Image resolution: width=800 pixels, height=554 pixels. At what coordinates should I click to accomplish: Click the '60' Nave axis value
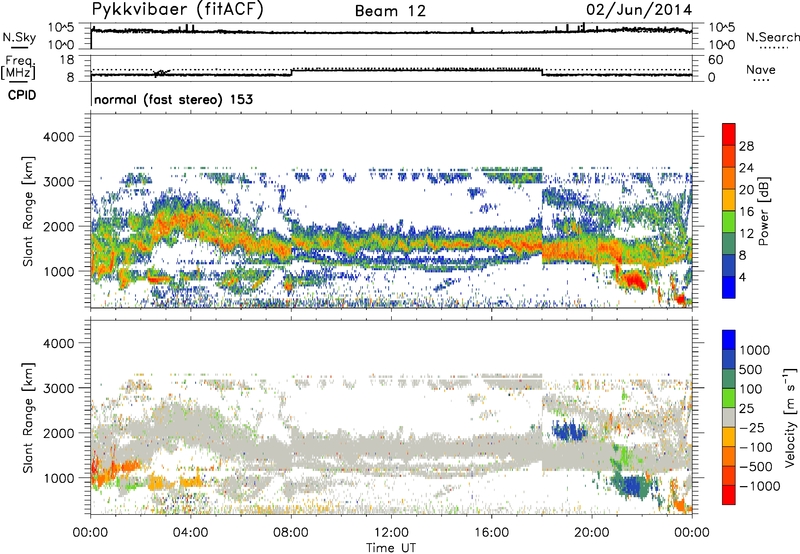[715, 60]
